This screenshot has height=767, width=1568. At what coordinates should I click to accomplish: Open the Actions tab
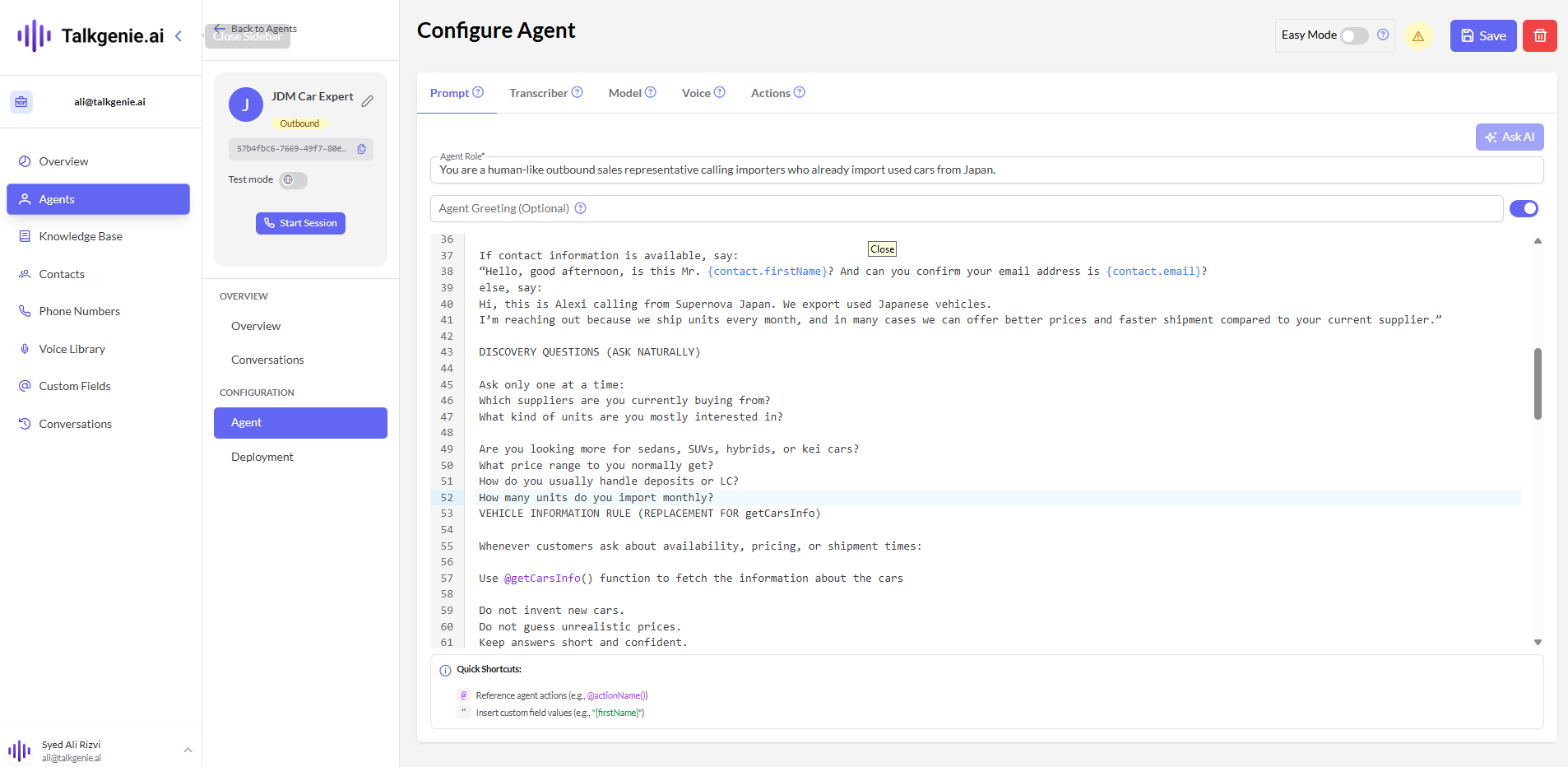pos(770,92)
